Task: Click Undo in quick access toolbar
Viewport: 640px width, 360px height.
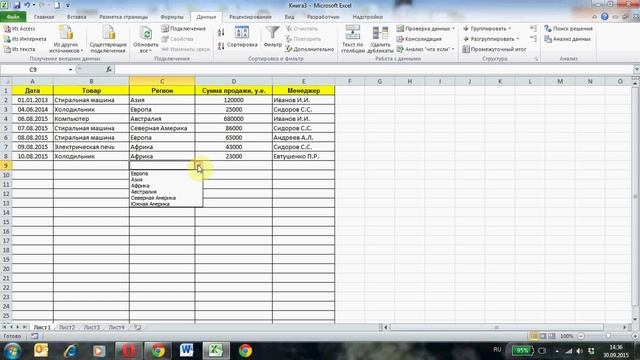Action: tap(27, 5)
